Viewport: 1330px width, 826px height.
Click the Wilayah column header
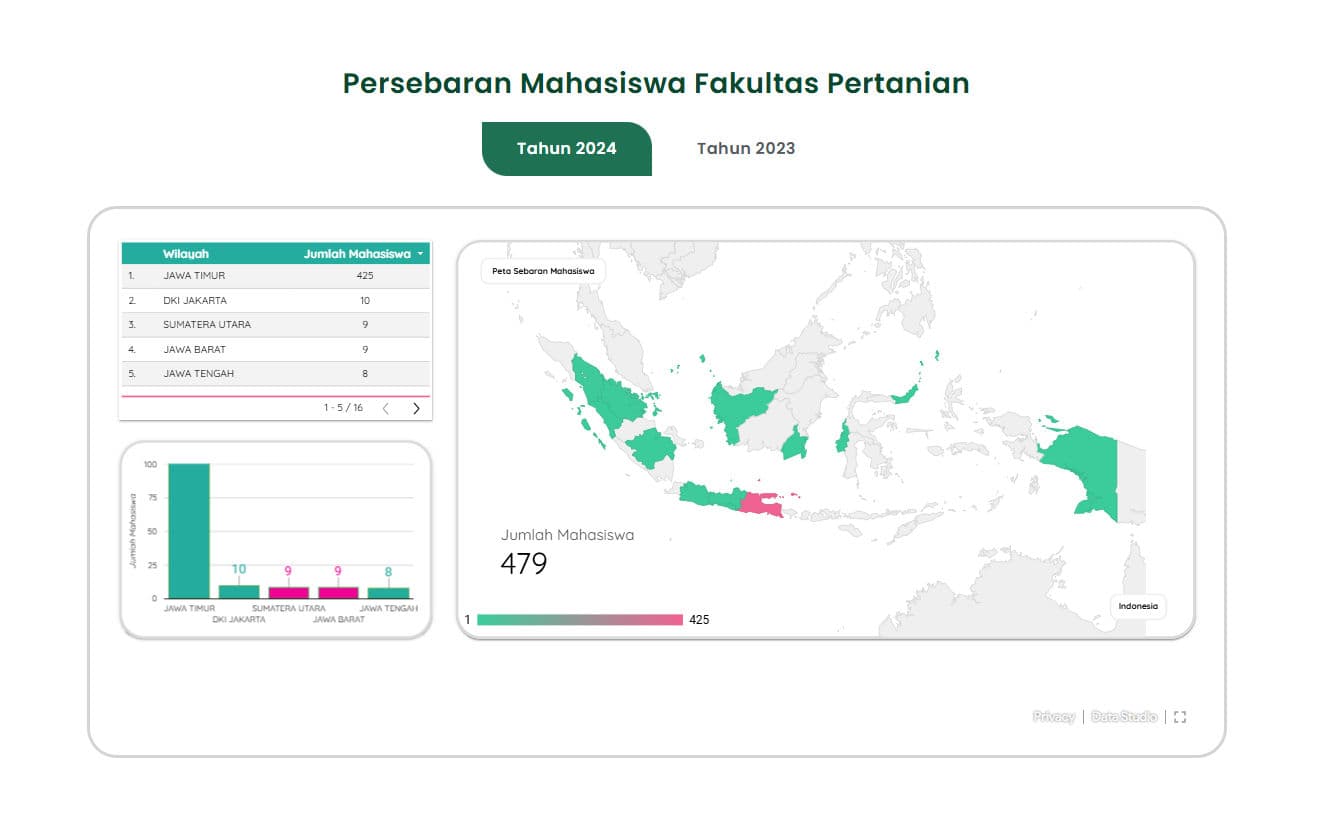(x=186, y=254)
